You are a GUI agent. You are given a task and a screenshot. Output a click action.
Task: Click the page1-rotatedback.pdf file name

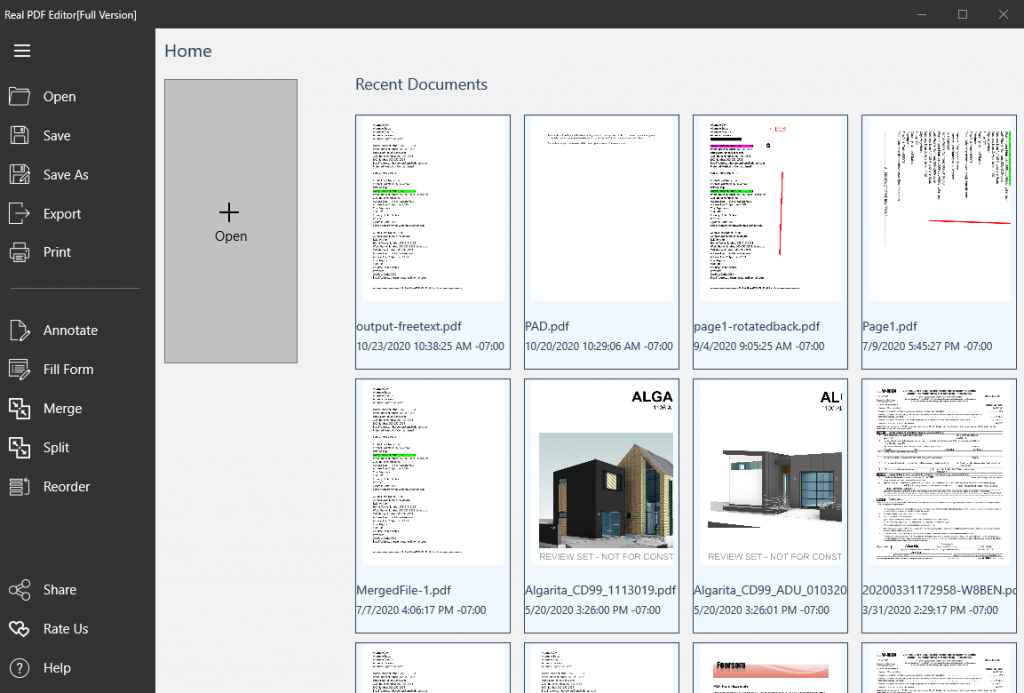coord(756,327)
